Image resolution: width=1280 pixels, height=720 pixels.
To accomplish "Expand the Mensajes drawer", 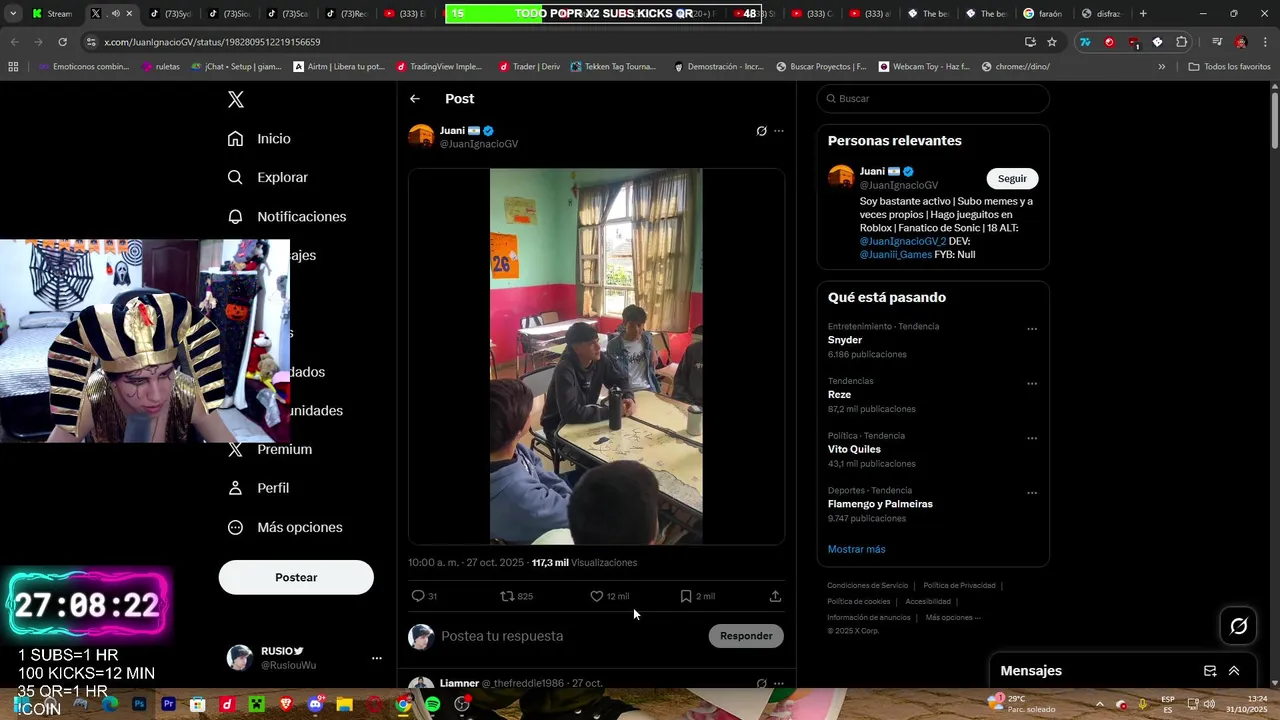I will (x=1234, y=671).
